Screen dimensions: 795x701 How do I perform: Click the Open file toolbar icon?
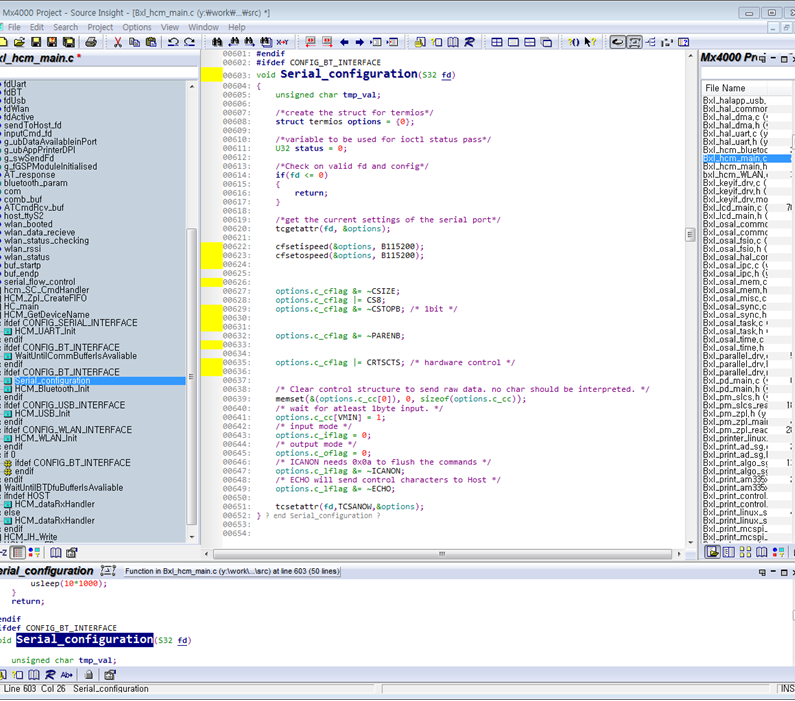[21, 43]
